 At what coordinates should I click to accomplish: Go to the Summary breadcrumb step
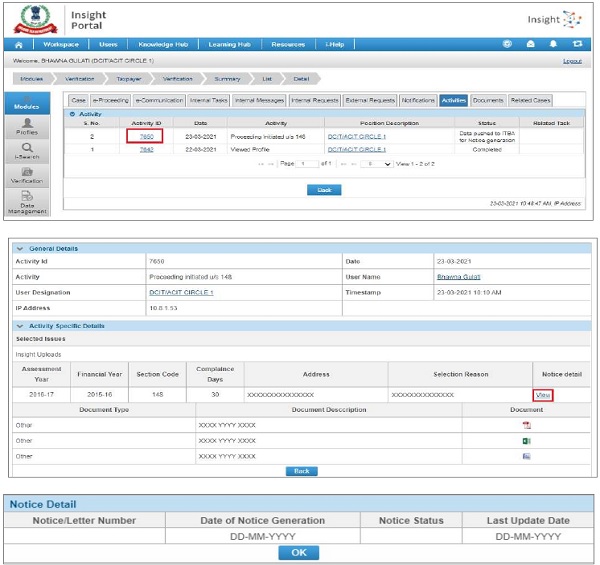point(227,79)
